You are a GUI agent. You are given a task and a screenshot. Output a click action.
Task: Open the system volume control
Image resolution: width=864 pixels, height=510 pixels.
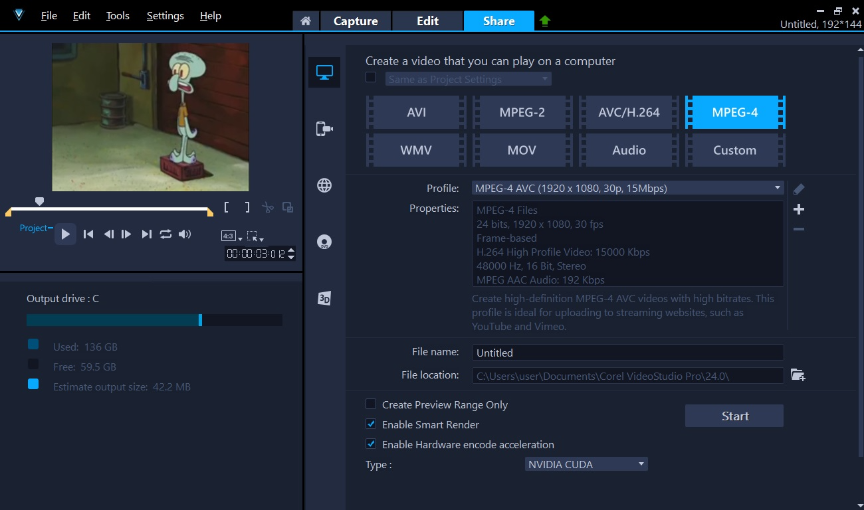coord(185,234)
